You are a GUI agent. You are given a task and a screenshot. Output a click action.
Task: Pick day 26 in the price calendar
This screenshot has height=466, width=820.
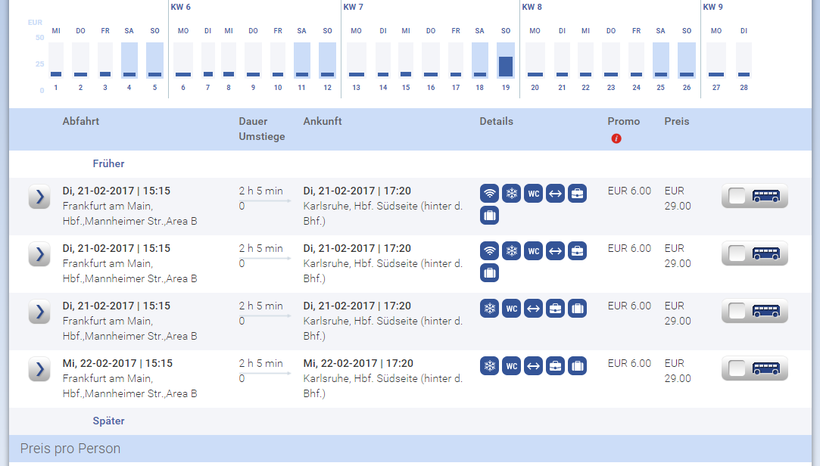coord(686,60)
